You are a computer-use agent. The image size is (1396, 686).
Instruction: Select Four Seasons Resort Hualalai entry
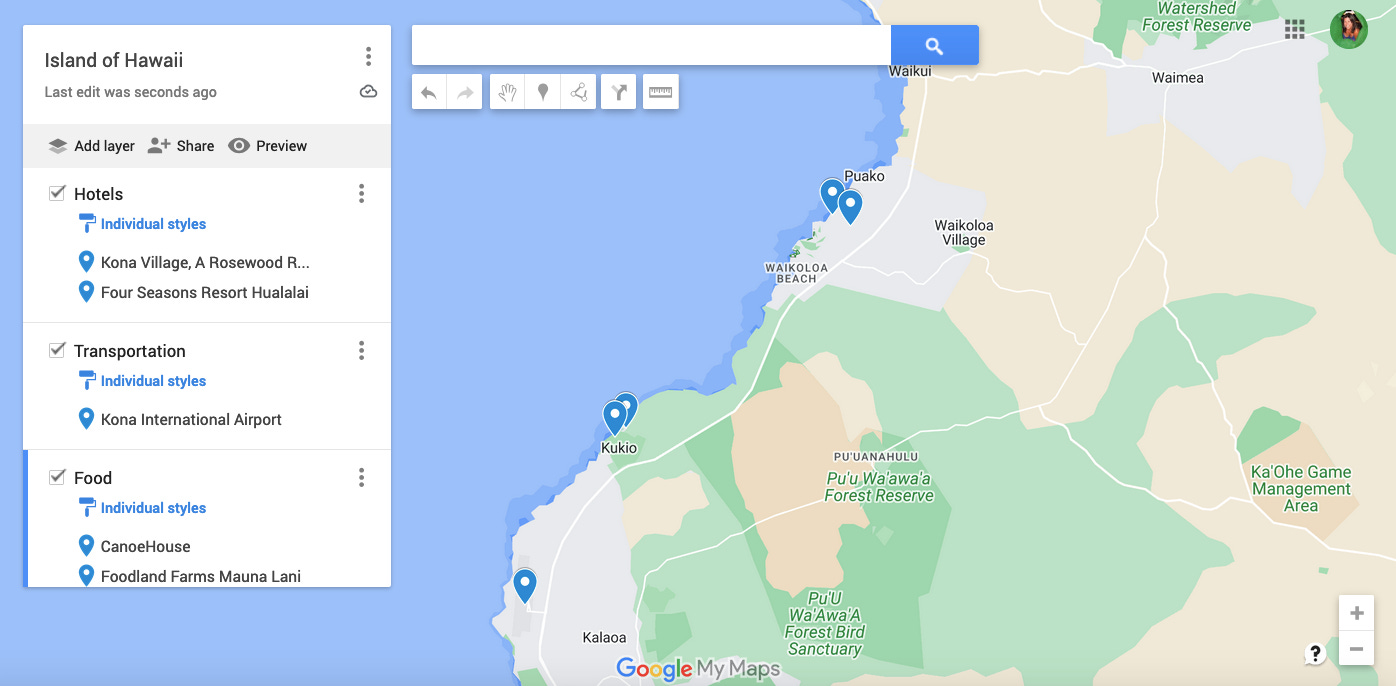[205, 293]
